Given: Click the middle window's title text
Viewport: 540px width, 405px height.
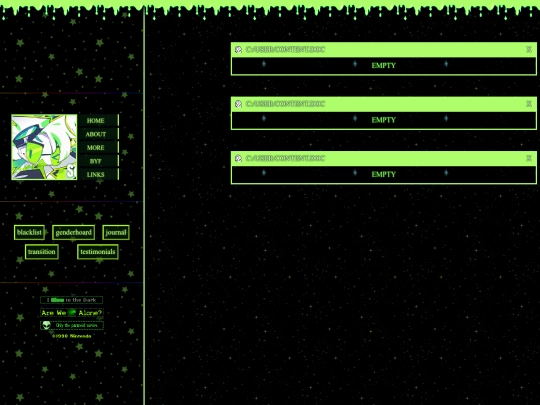Looking at the screenshot, I should click(285, 104).
